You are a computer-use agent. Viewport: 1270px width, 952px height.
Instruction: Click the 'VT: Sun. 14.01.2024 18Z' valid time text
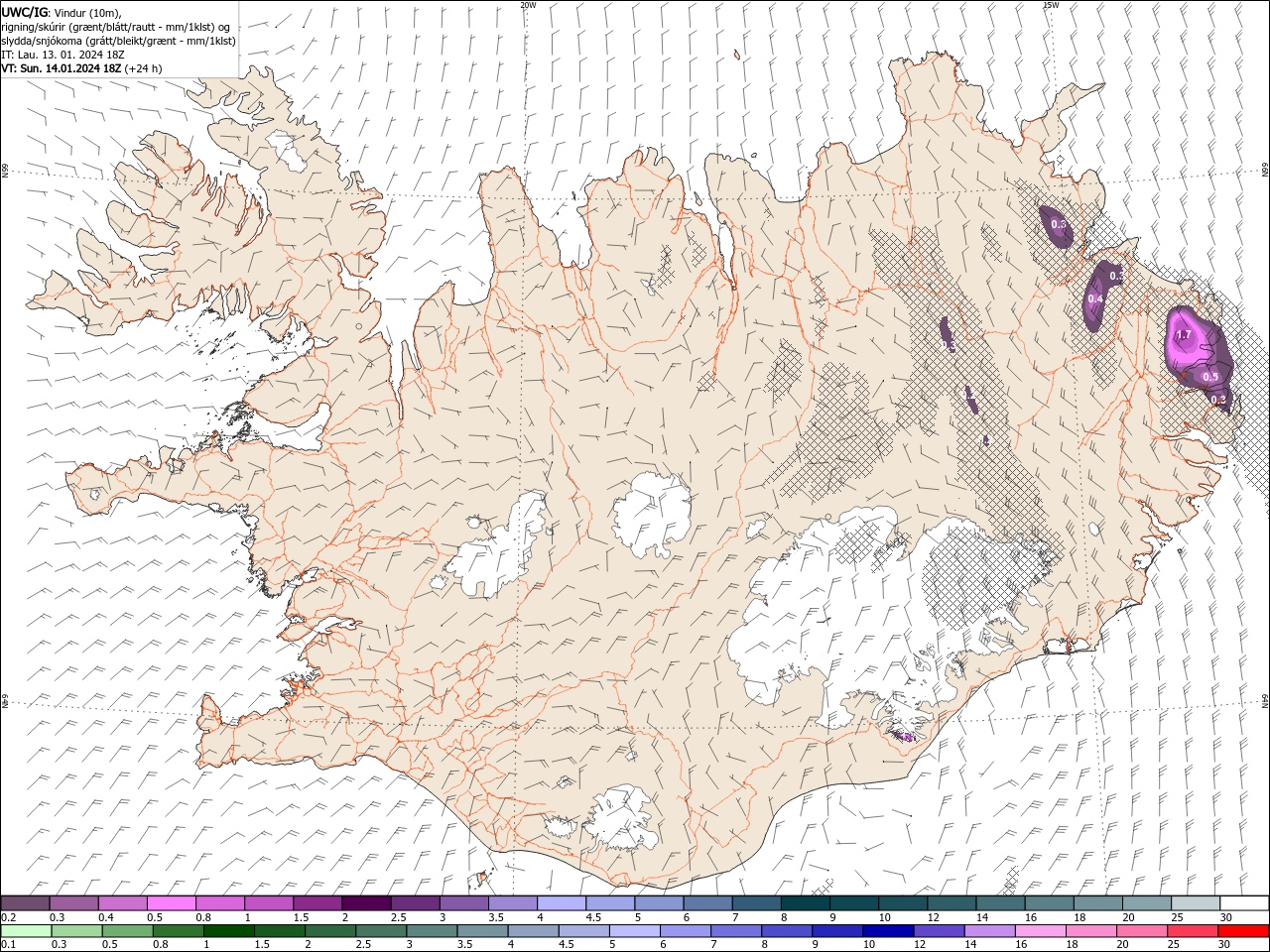coord(62,68)
